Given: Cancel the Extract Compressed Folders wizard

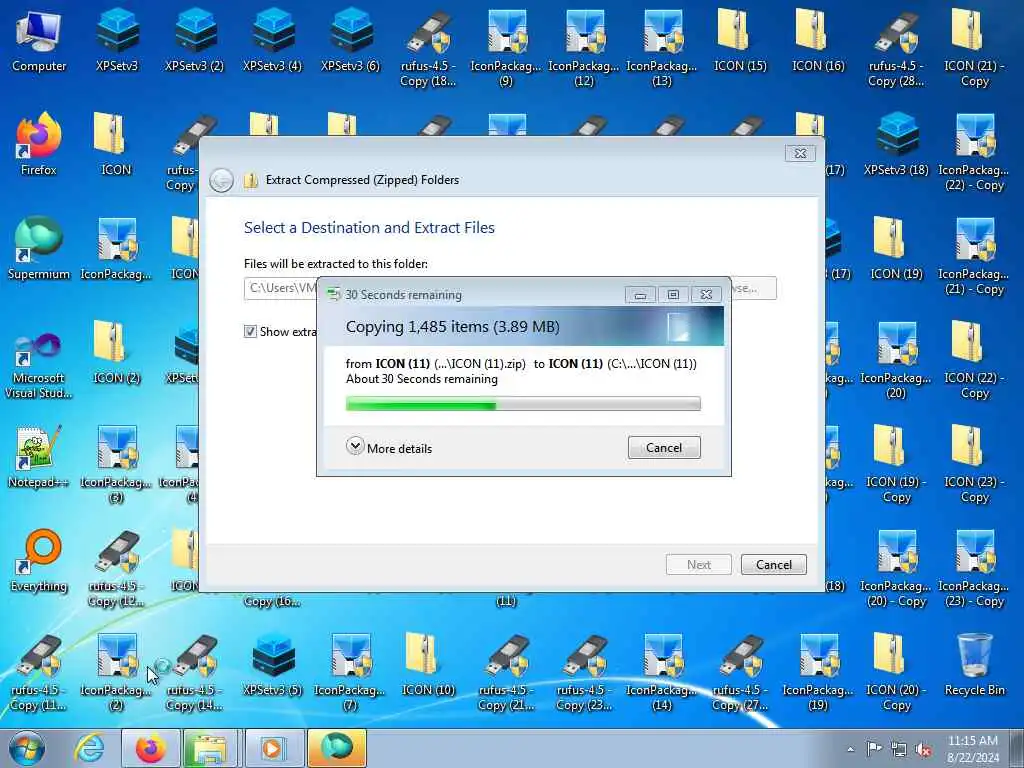Looking at the screenshot, I should click(x=774, y=564).
